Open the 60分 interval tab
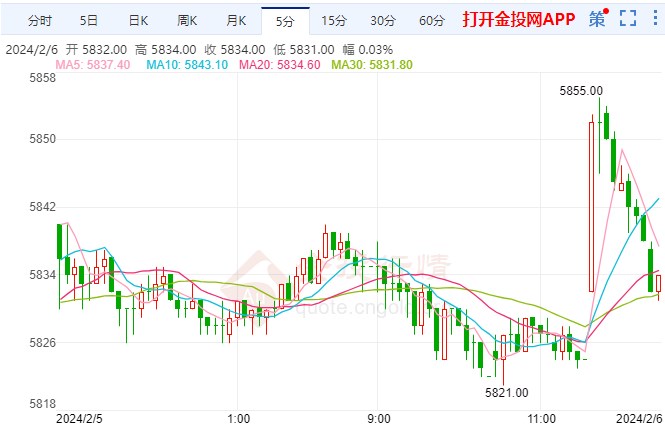This screenshot has width=665, height=424. (432, 20)
